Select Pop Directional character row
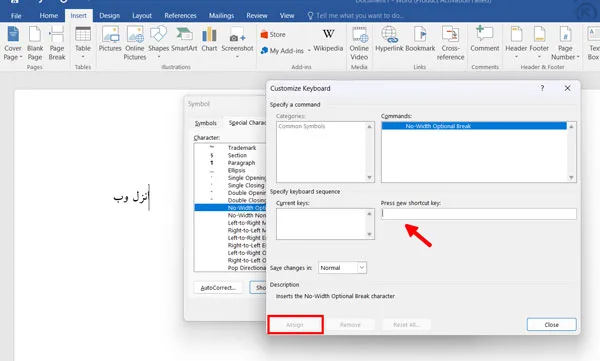The height and width of the screenshot is (361, 600). click(x=230, y=268)
